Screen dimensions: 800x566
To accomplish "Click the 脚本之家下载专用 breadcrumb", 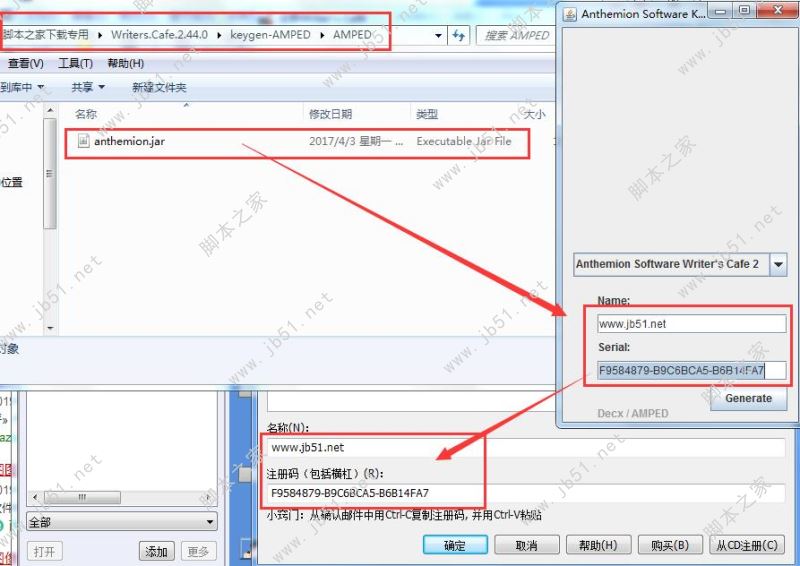I will [46, 35].
